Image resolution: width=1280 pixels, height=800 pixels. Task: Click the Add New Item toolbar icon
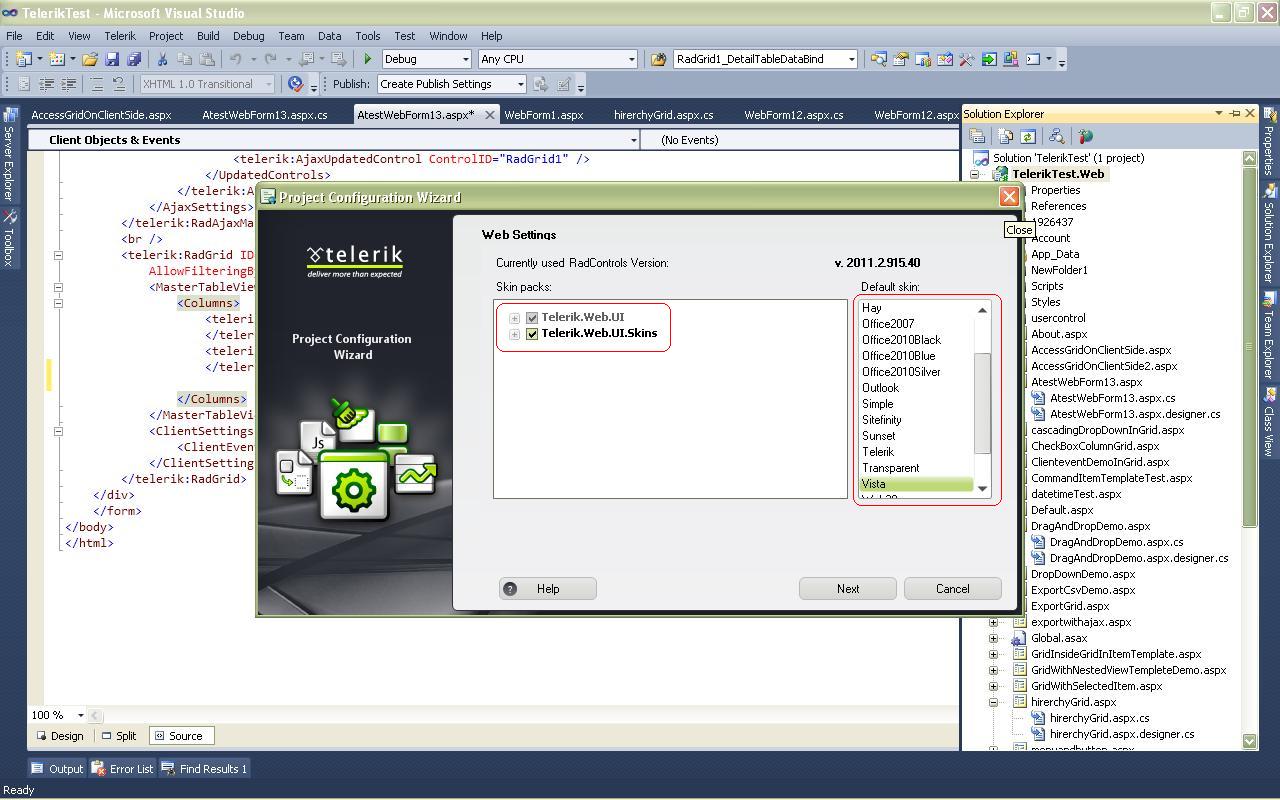(x=57, y=59)
